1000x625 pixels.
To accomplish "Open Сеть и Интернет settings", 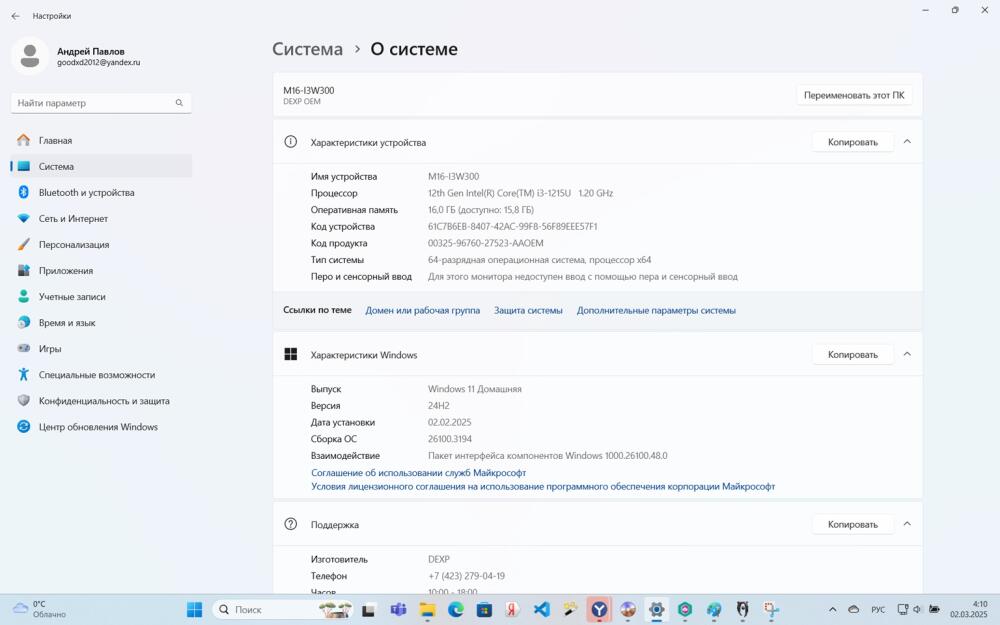I will pyautogui.click(x=101, y=219).
